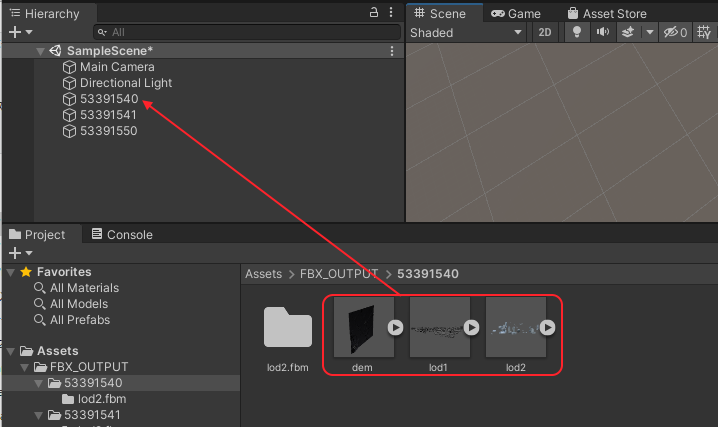Click the Directional Light cube icon
The height and width of the screenshot is (430, 720).
tap(69, 84)
